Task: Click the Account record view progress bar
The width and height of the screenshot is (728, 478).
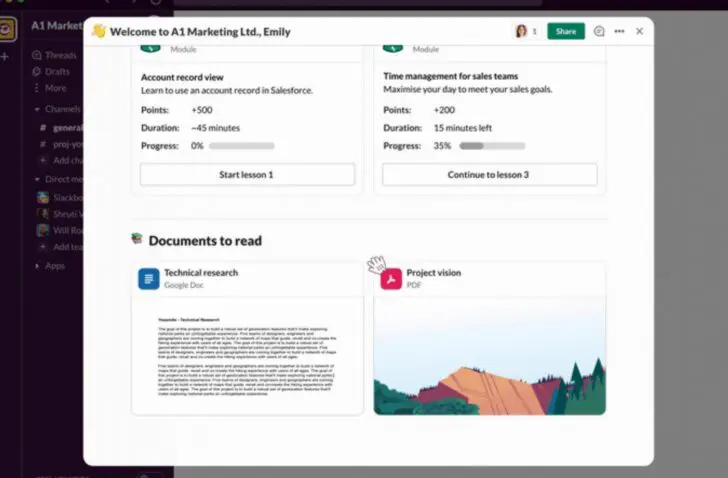Action: coord(241,146)
